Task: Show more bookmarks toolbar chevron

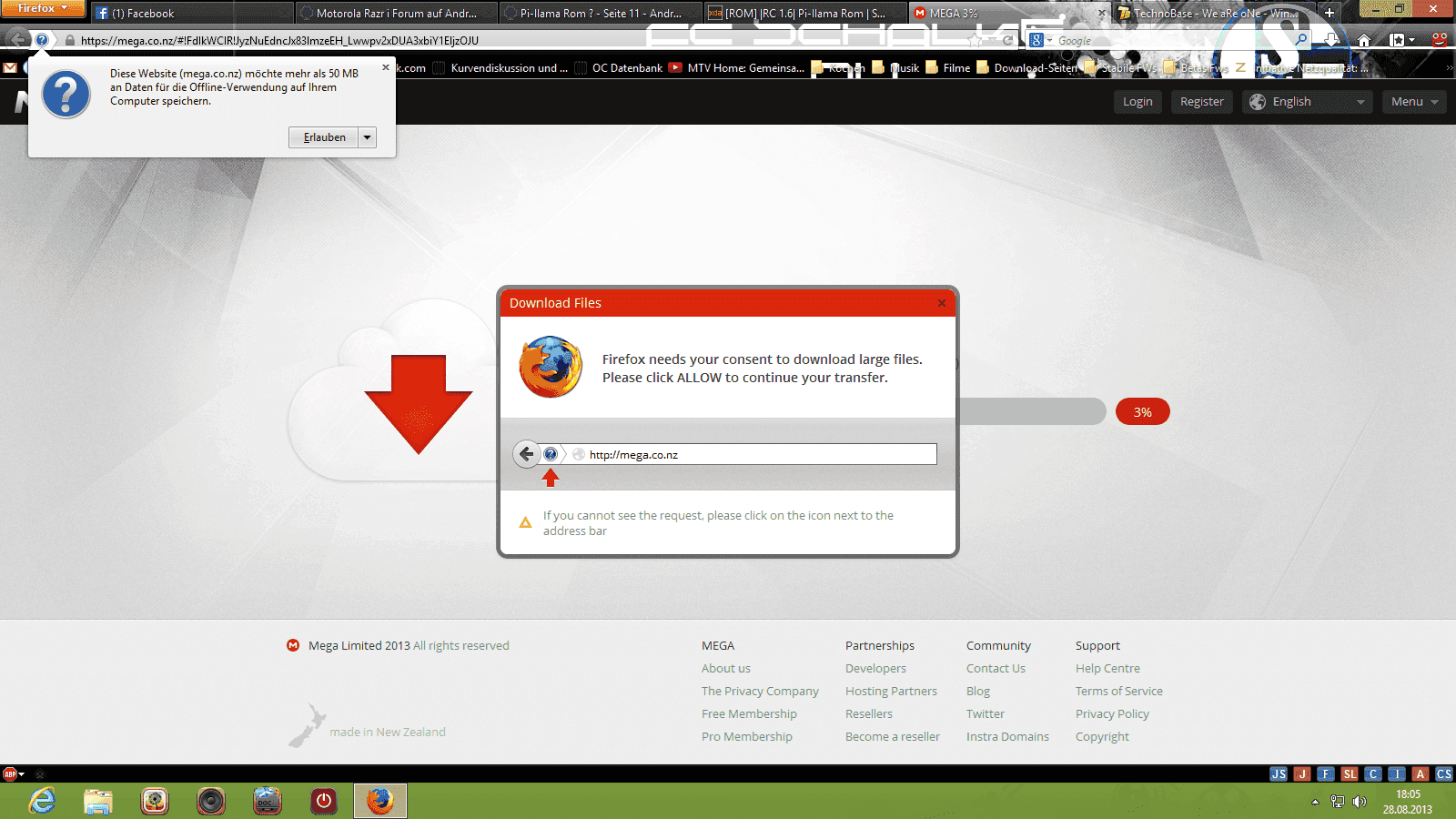Action: [1449, 67]
